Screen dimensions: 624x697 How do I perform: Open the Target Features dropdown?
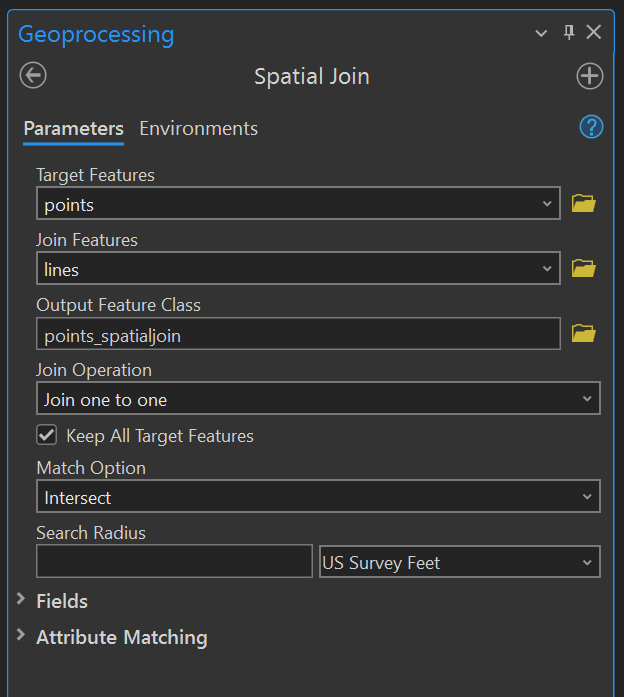click(547, 204)
